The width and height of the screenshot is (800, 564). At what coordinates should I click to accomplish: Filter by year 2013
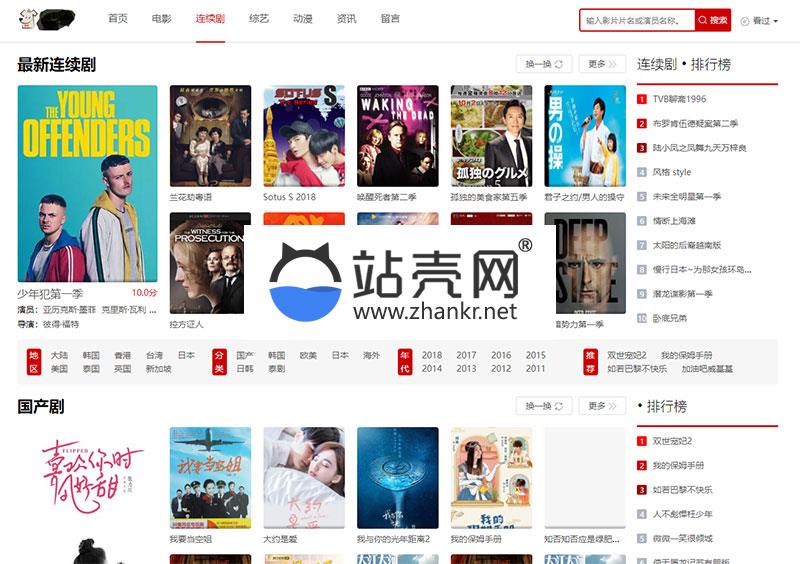pyautogui.click(x=466, y=369)
